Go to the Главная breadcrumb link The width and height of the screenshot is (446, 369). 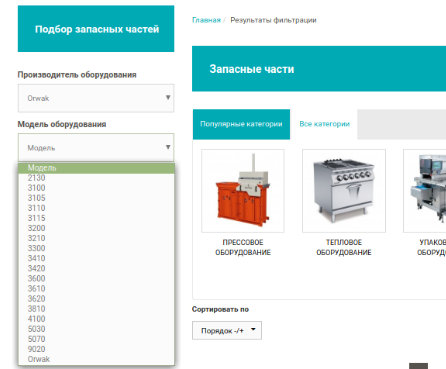pos(206,20)
